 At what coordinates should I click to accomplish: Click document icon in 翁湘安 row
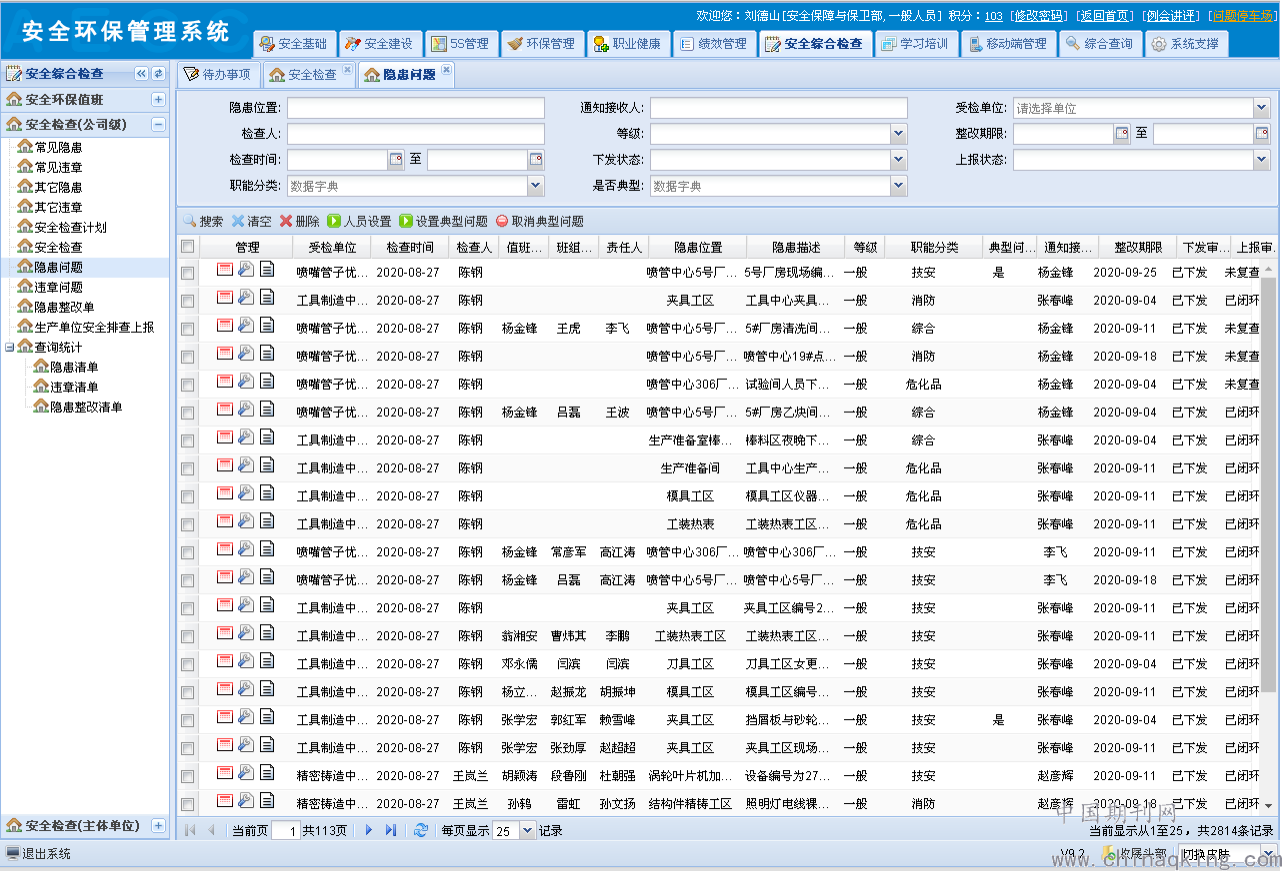(267, 633)
